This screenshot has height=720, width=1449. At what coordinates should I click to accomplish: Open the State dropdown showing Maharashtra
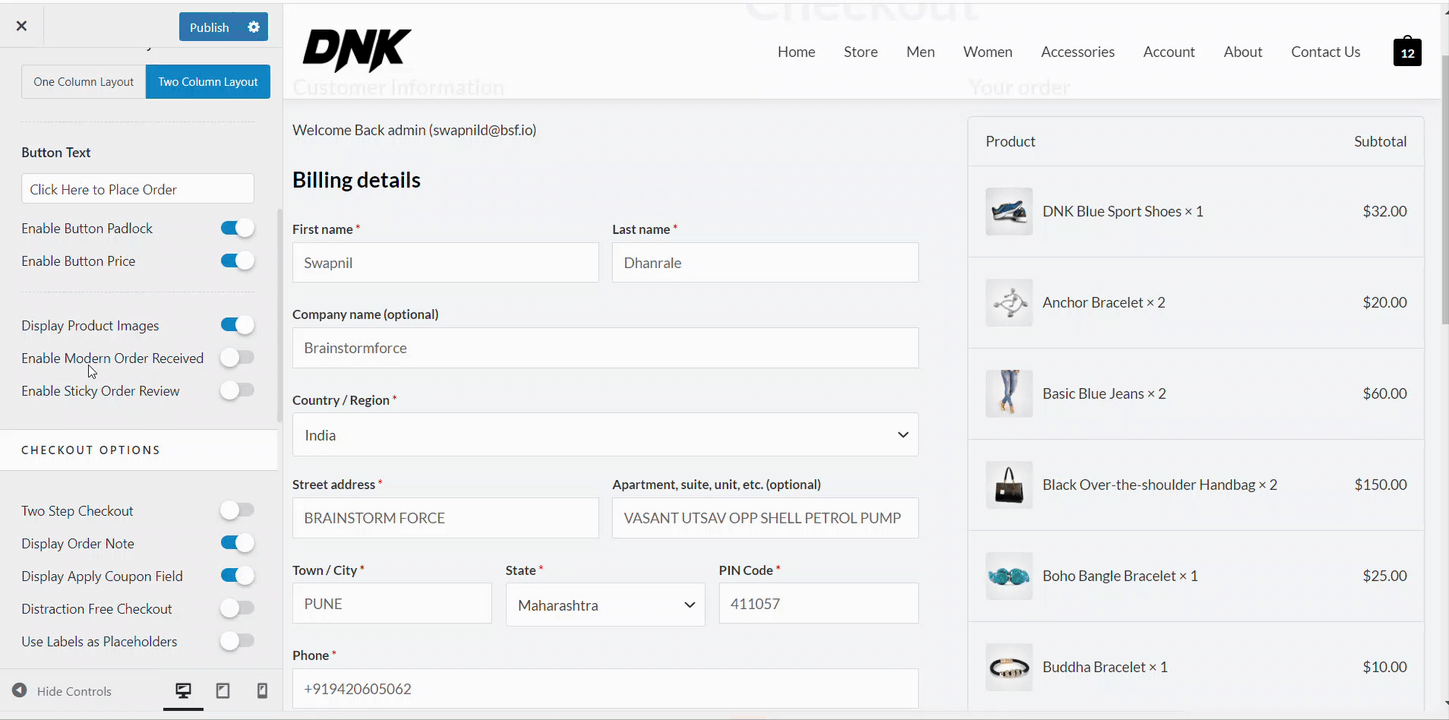605,605
